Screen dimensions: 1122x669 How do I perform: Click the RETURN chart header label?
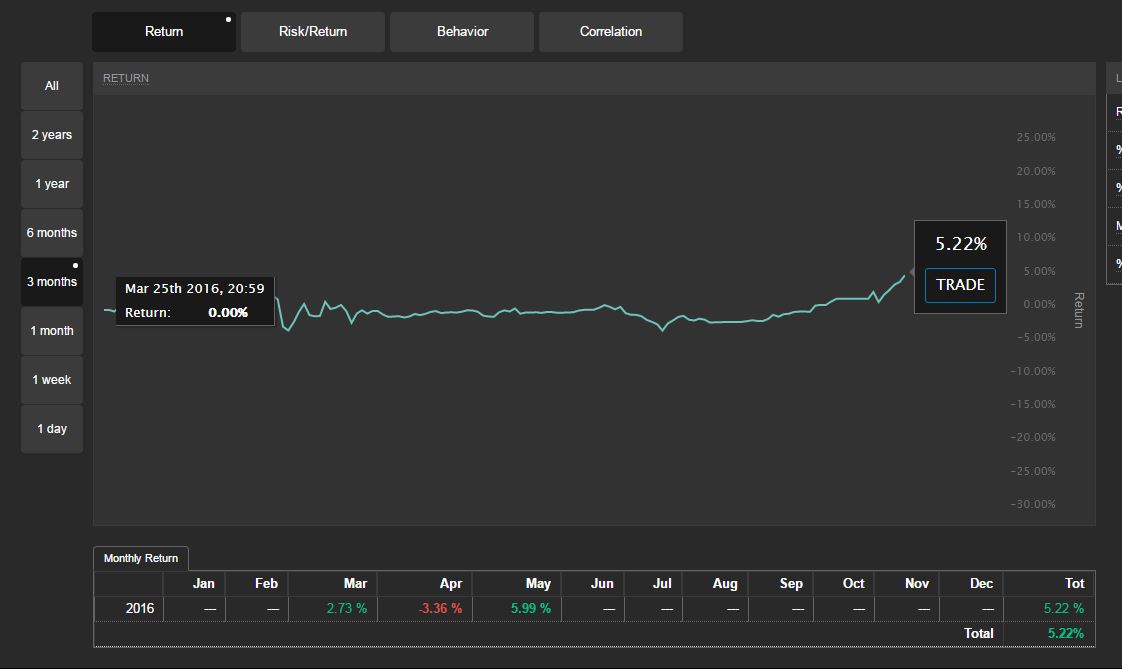(x=126, y=78)
